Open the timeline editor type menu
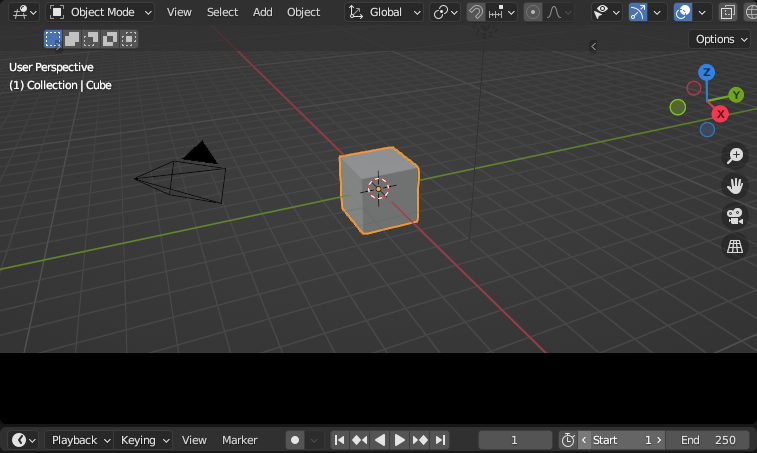This screenshot has height=453, width=757. [x=23, y=440]
